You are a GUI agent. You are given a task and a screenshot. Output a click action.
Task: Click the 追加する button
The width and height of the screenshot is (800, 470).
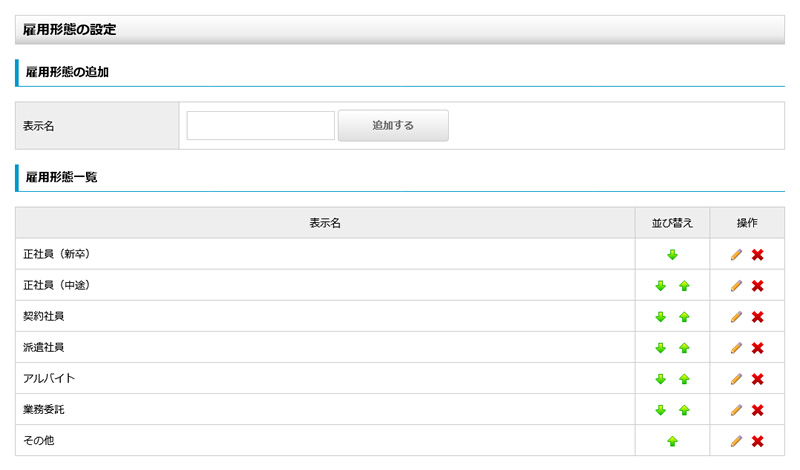393,126
